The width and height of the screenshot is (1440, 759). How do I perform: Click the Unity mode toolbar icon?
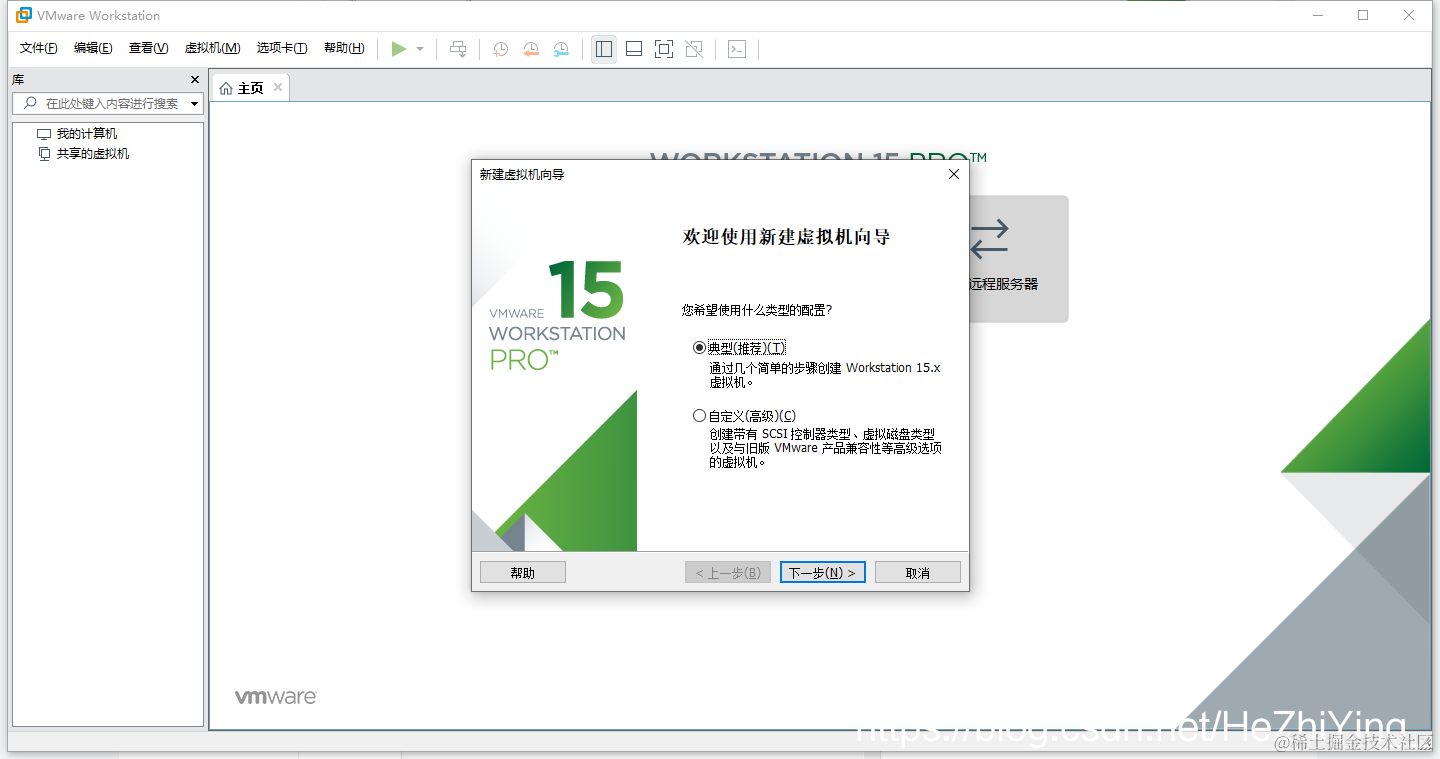point(695,49)
